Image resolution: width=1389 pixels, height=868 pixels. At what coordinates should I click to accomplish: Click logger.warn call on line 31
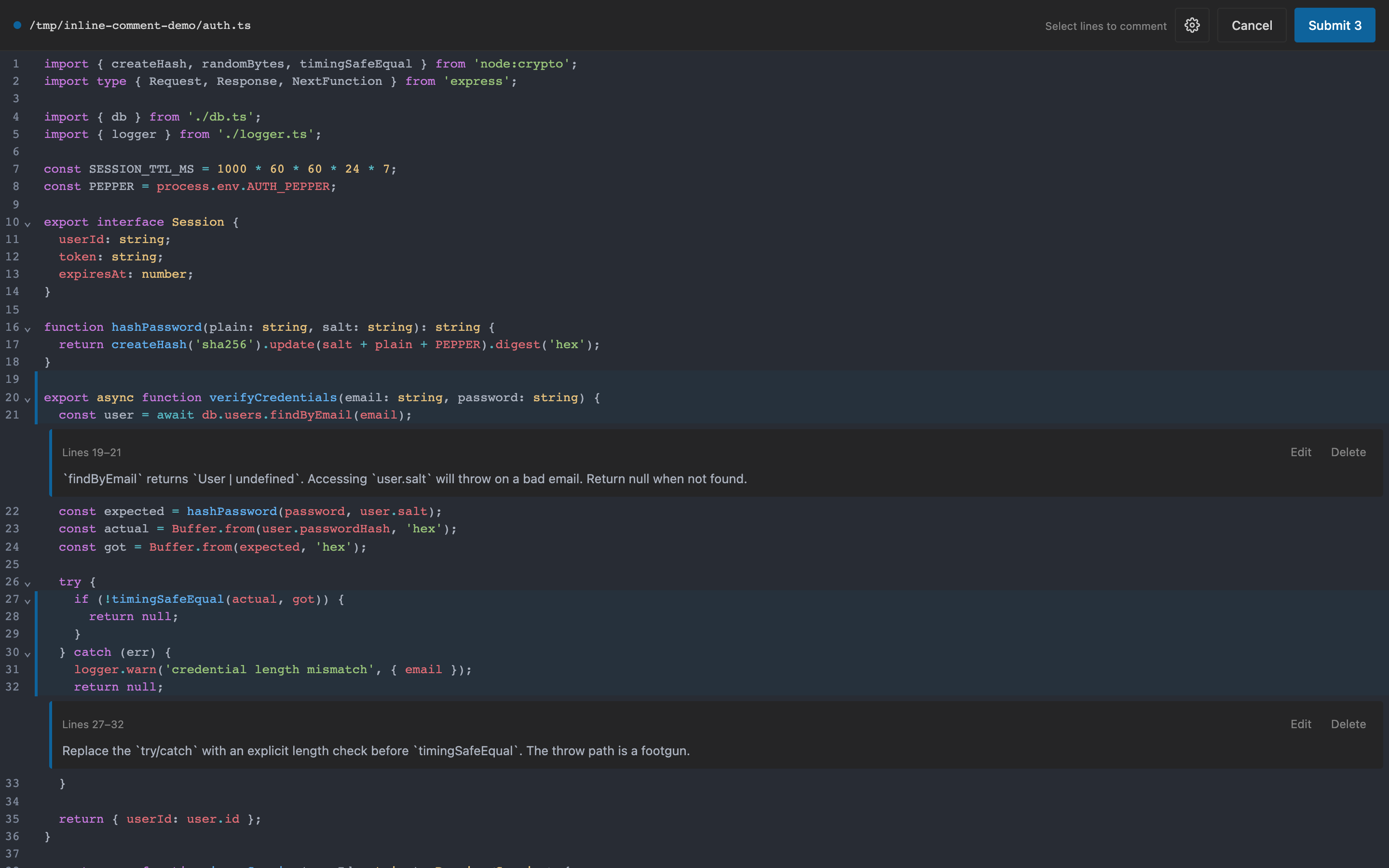pyautogui.click(x=115, y=669)
